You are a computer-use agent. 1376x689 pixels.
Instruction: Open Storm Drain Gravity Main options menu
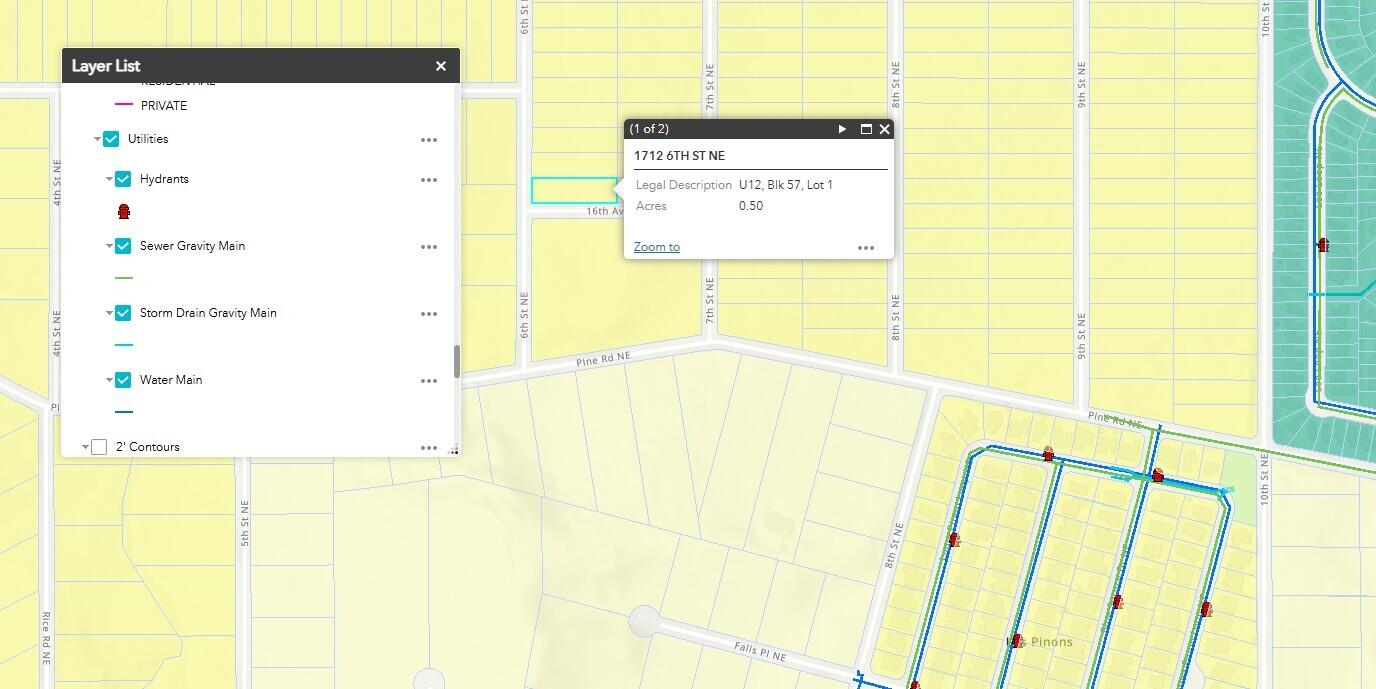pyautogui.click(x=429, y=314)
